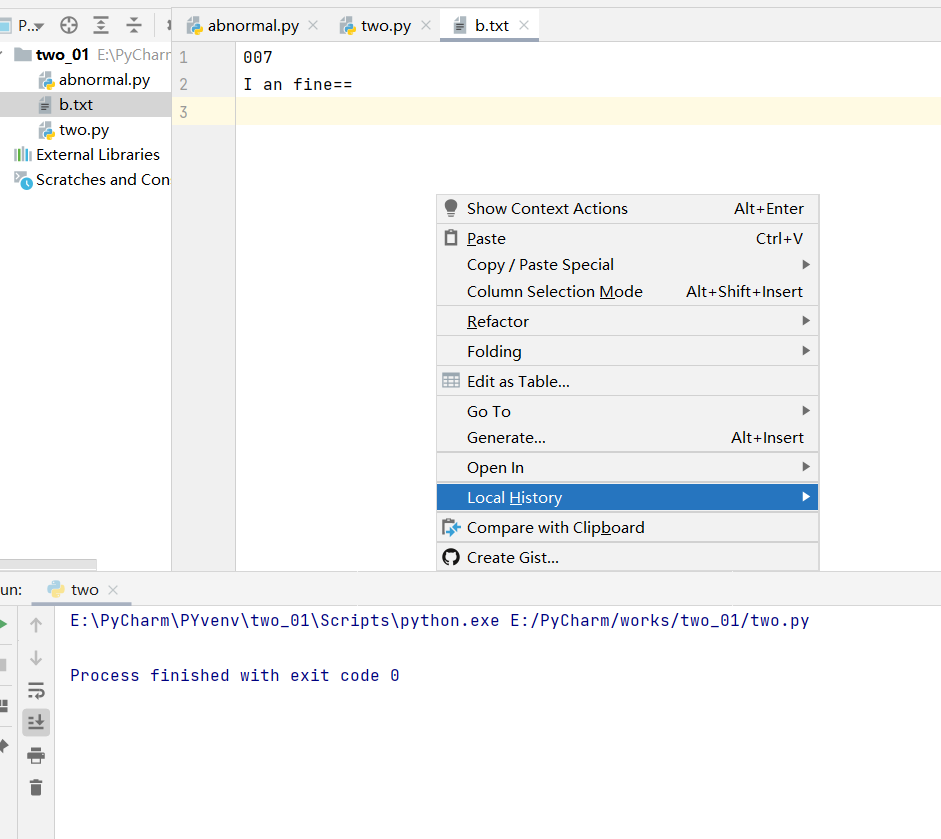941x839 pixels.
Task: Click the python.exe command line in console
Action: click(440, 621)
